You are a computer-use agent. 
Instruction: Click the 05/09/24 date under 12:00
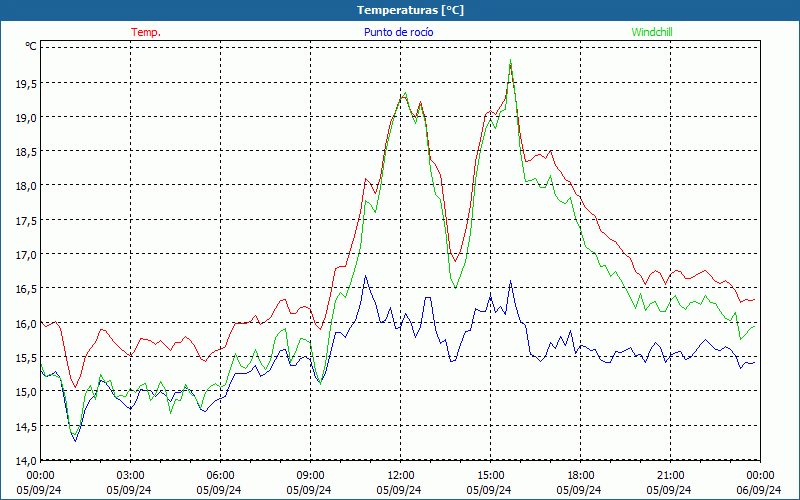[x=399, y=490]
